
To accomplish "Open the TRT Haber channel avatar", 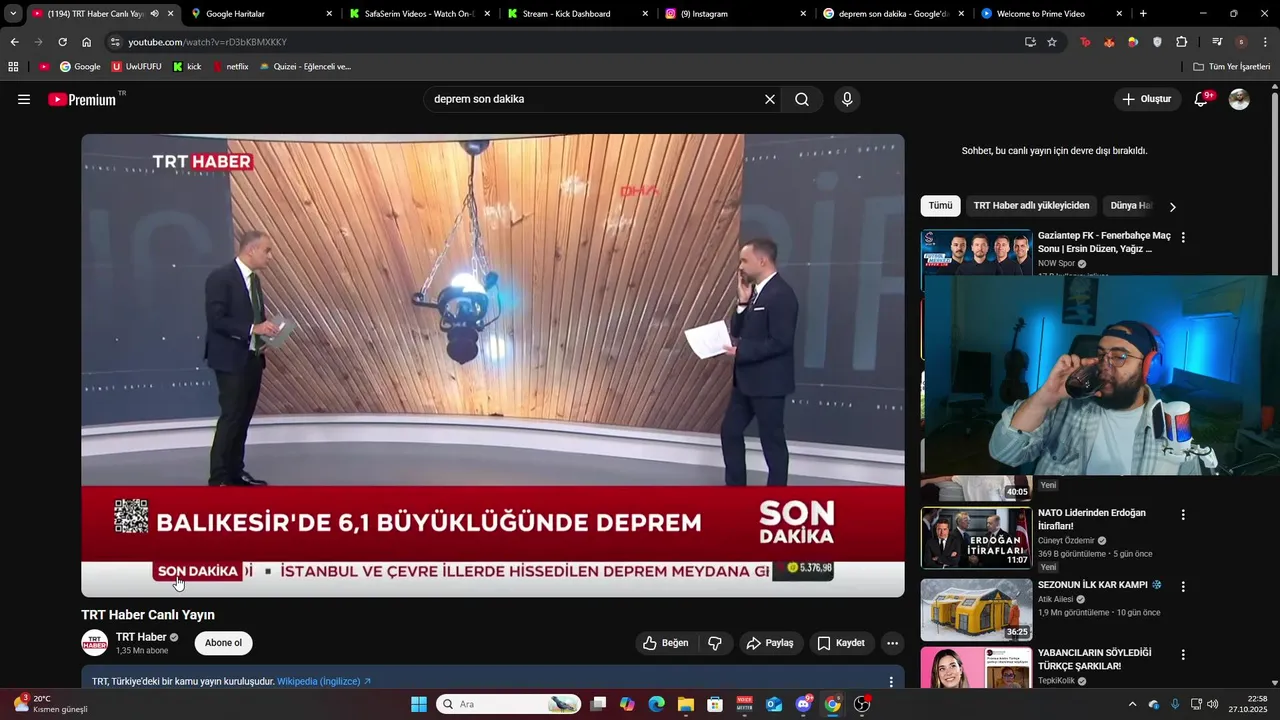I will pyautogui.click(x=94, y=643).
